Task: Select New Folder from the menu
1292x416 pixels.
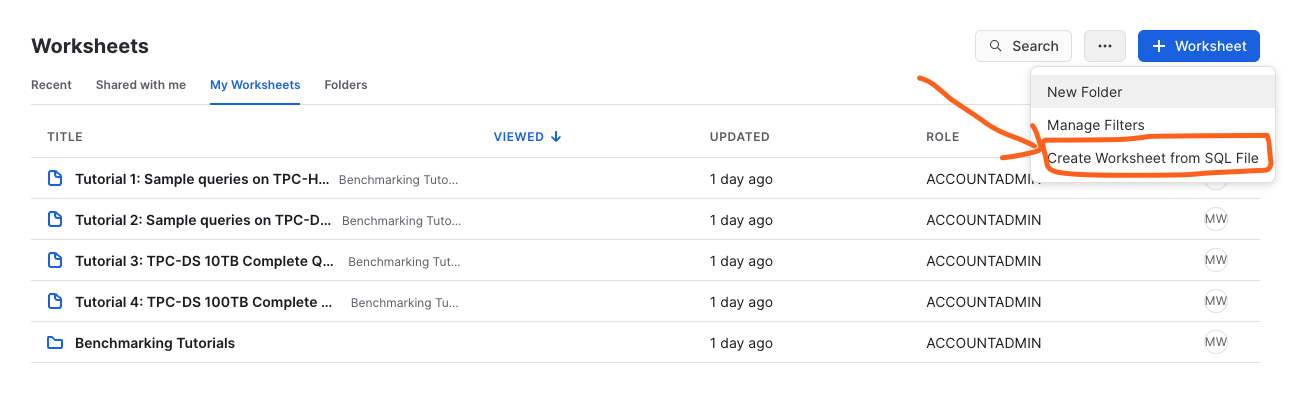Action: click(x=1084, y=92)
